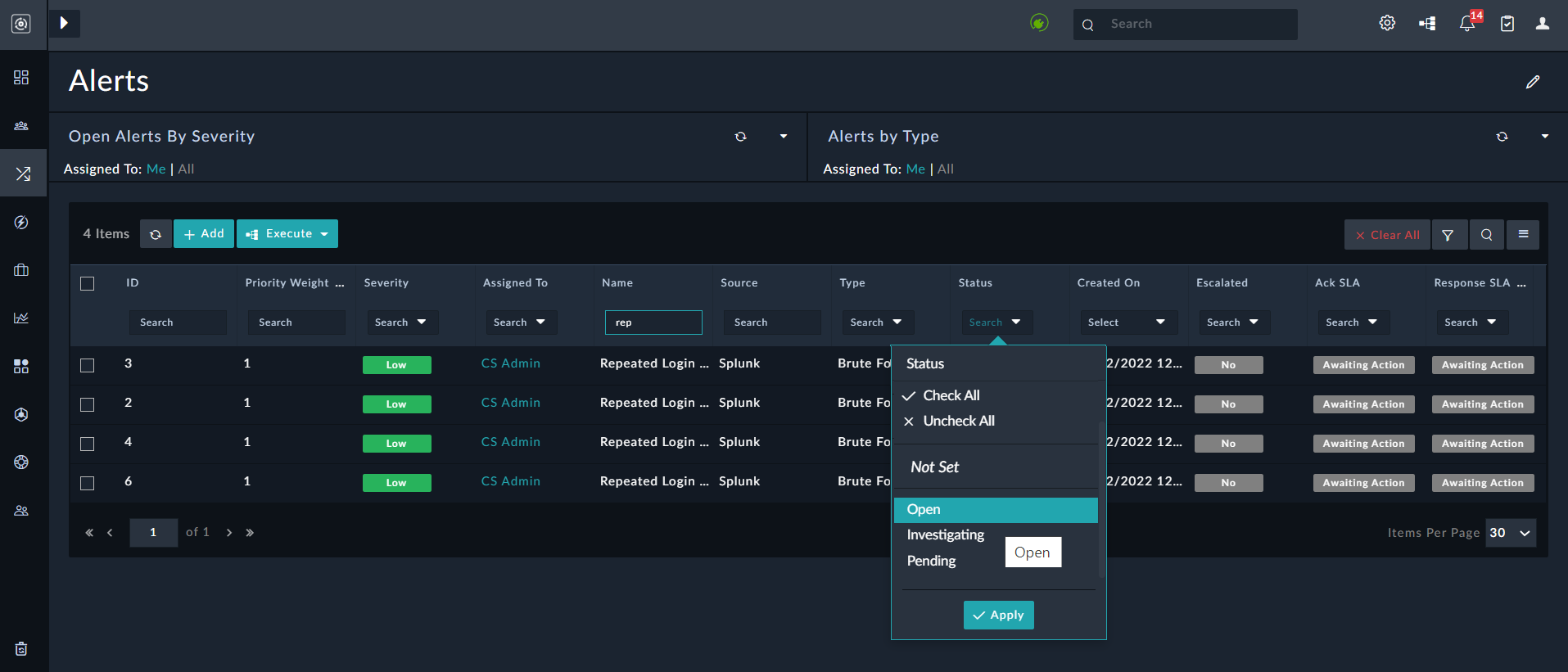The width and height of the screenshot is (1568, 672).
Task: Click Apply in the Status filter
Action: click(x=999, y=616)
